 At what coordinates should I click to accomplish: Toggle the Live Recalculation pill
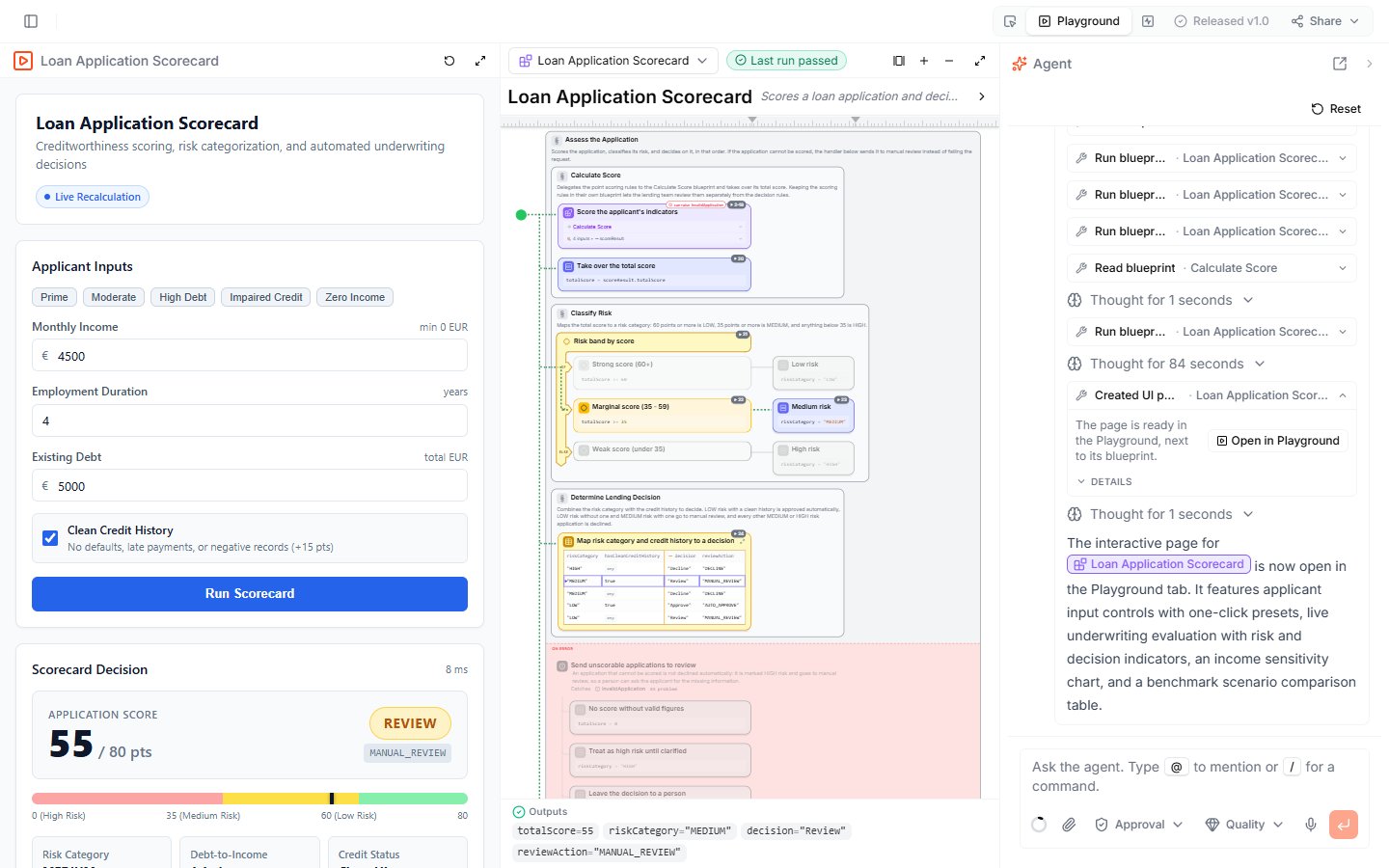(93, 197)
